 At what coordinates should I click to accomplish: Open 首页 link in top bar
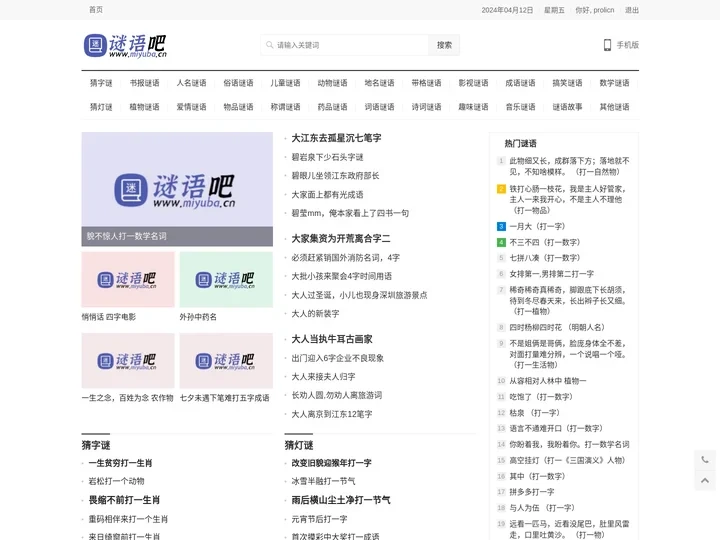pyautogui.click(x=96, y=10)
